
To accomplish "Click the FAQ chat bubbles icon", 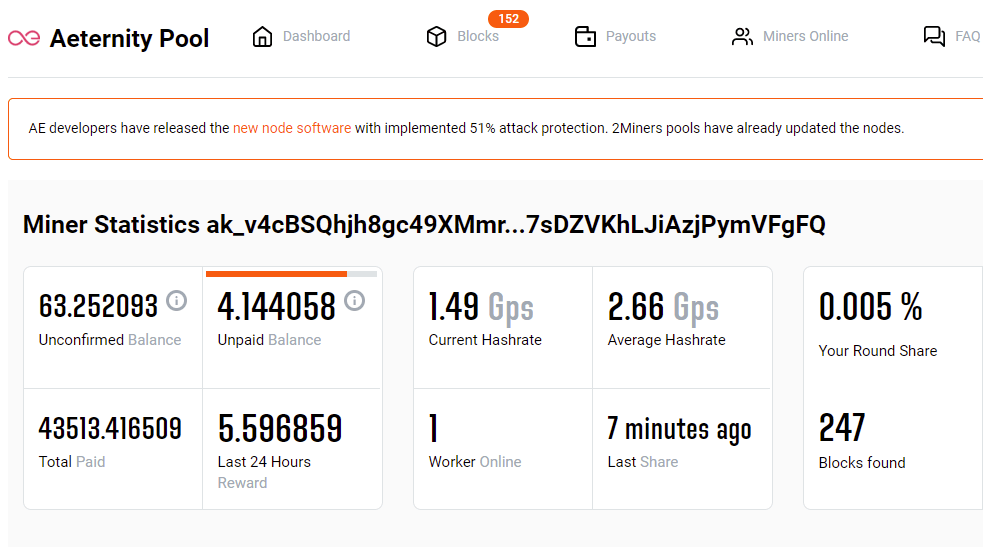I will pos(934,36).
